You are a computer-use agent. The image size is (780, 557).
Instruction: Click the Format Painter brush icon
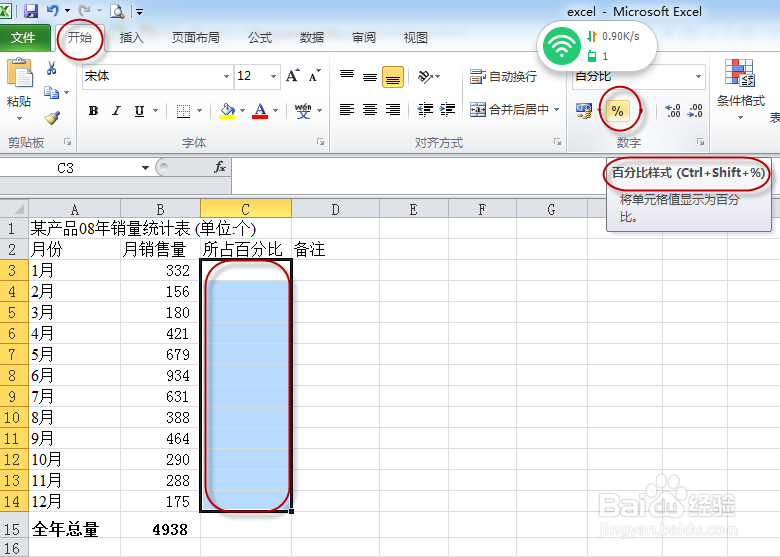(52, 117)
